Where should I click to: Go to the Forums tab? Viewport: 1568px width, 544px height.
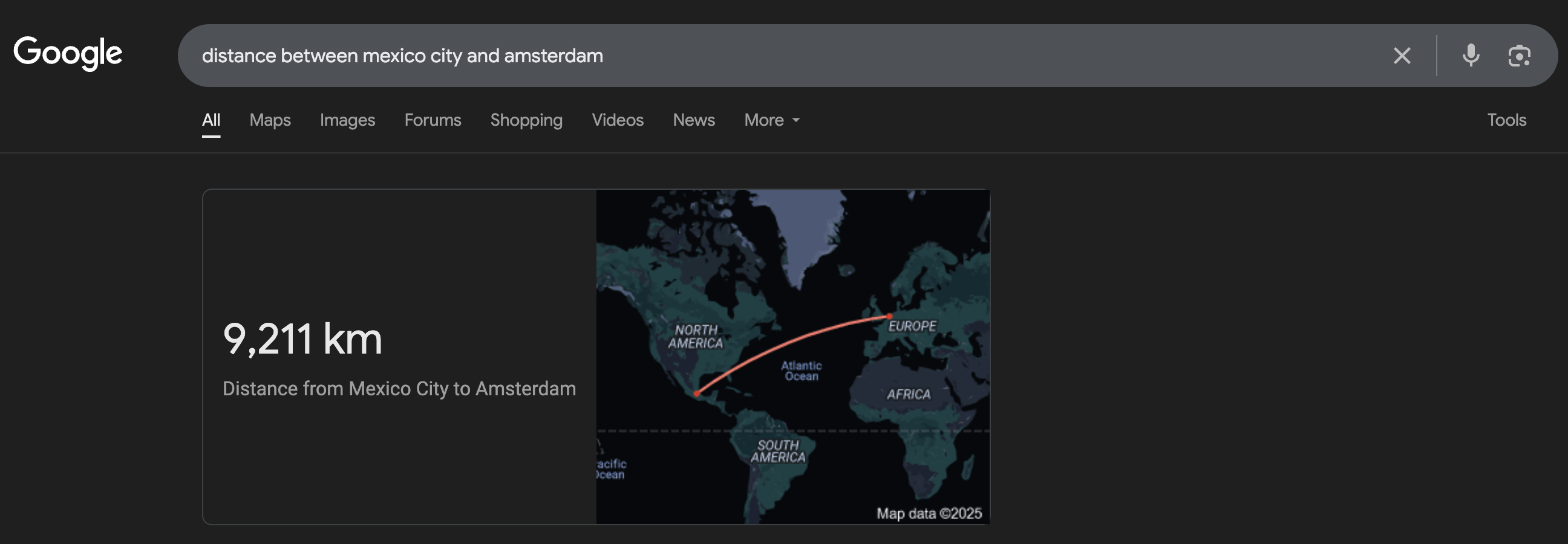click(432, 120)
